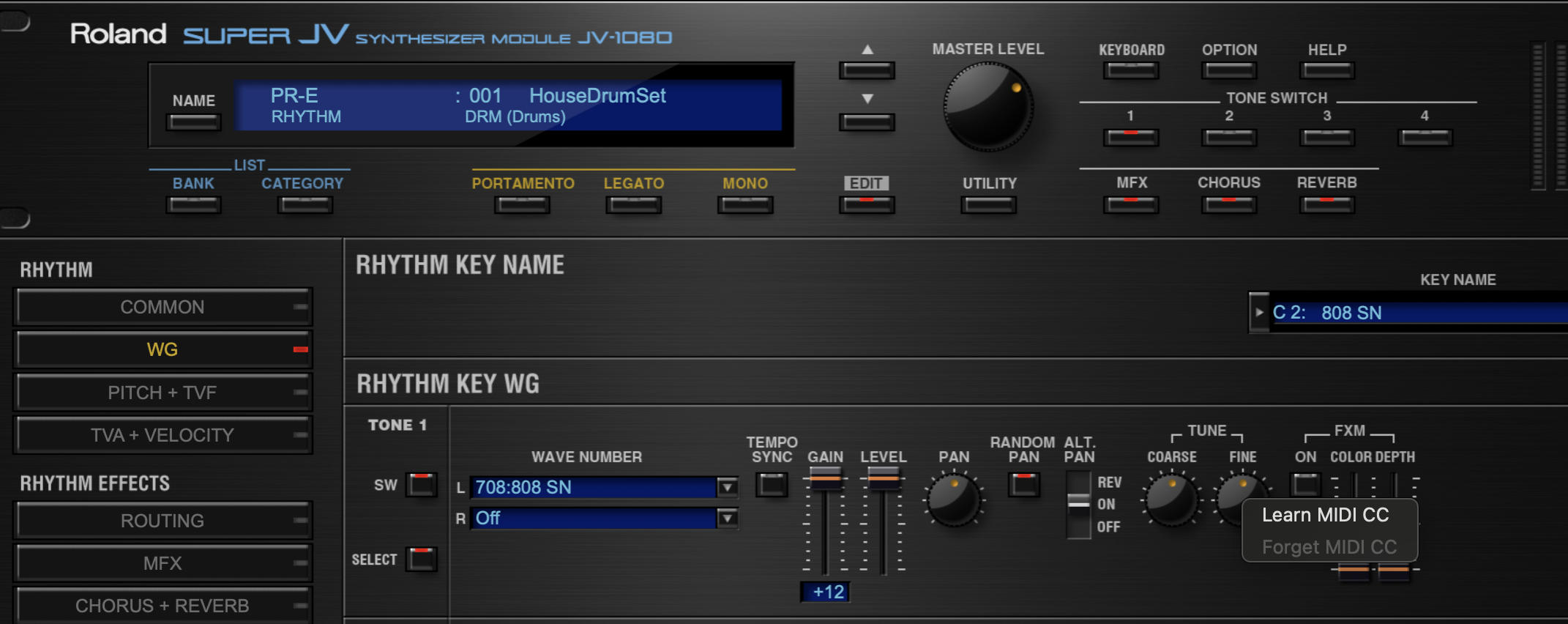Click the ALT. PAN three-position switch
The width and height of the screenshot is (1568, 624).
pyautogui.click(x=1078, y=504)
